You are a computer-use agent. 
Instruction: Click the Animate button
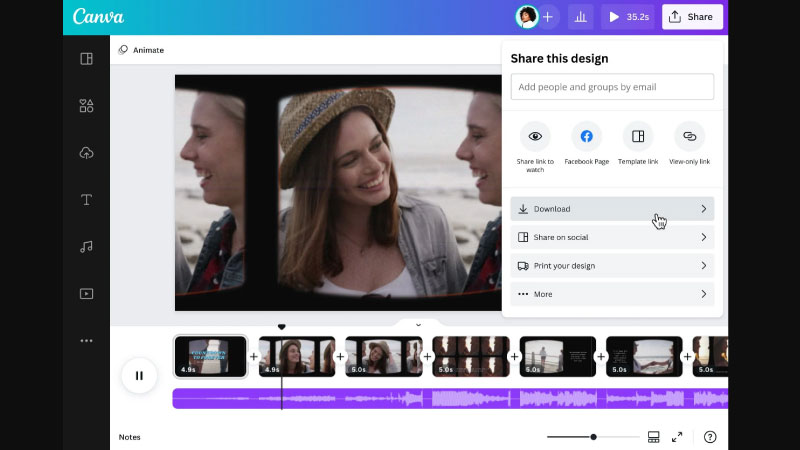(x=141, y=50)
